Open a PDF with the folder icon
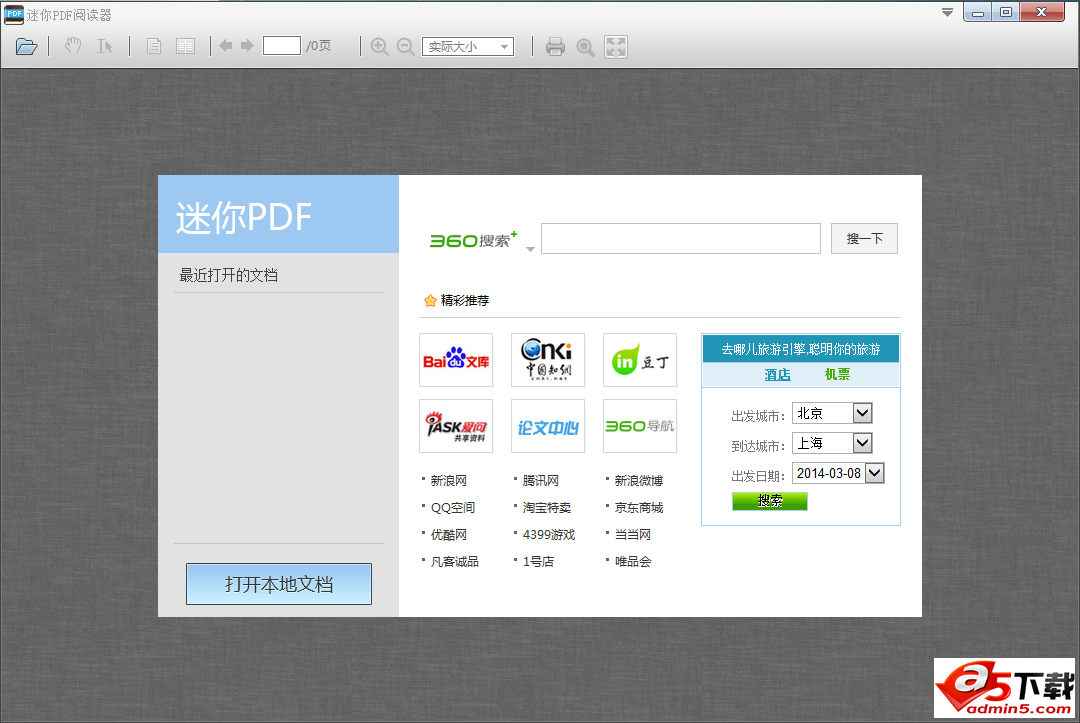Viewport: 1080px width, 723px height. coord(26,45)
